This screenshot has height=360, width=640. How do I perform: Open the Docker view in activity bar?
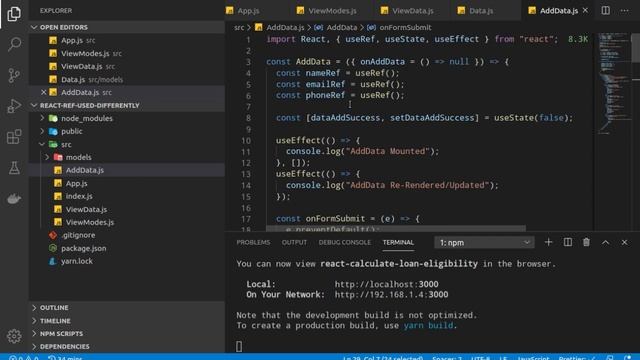14,199
